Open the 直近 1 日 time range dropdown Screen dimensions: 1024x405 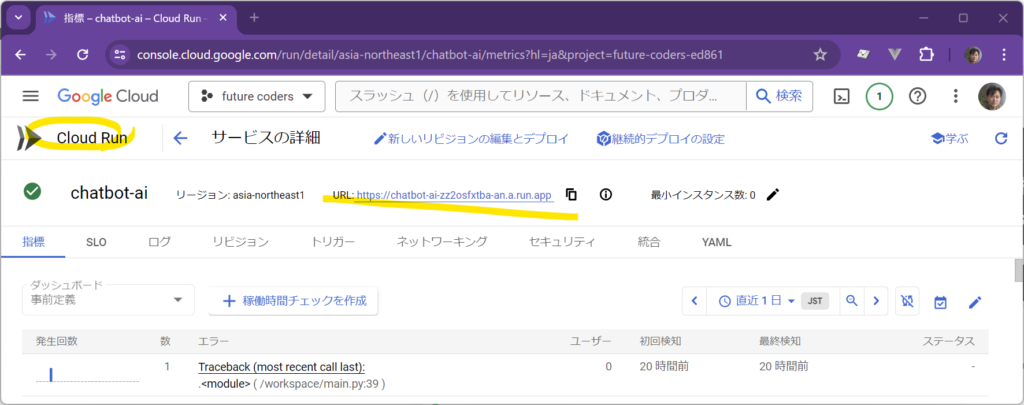click(756, 301)
